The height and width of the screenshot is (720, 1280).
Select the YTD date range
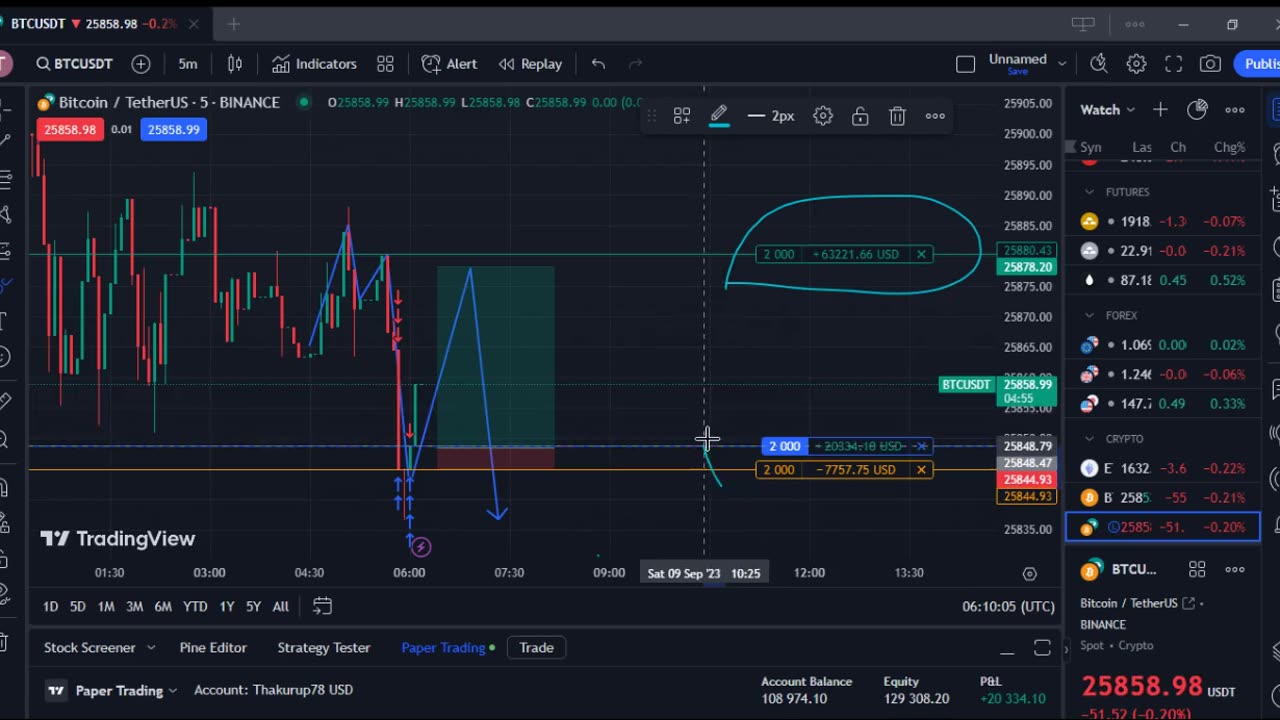(x=195, y=606)
